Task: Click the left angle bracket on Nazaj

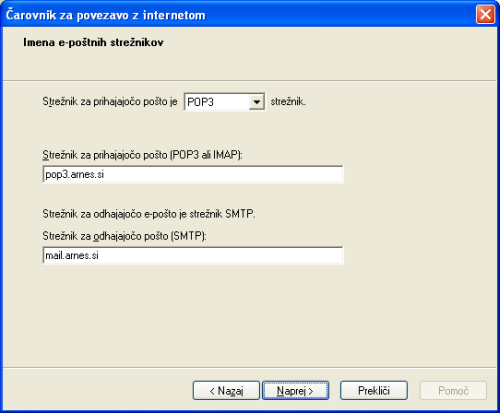Action: [212, 391]
